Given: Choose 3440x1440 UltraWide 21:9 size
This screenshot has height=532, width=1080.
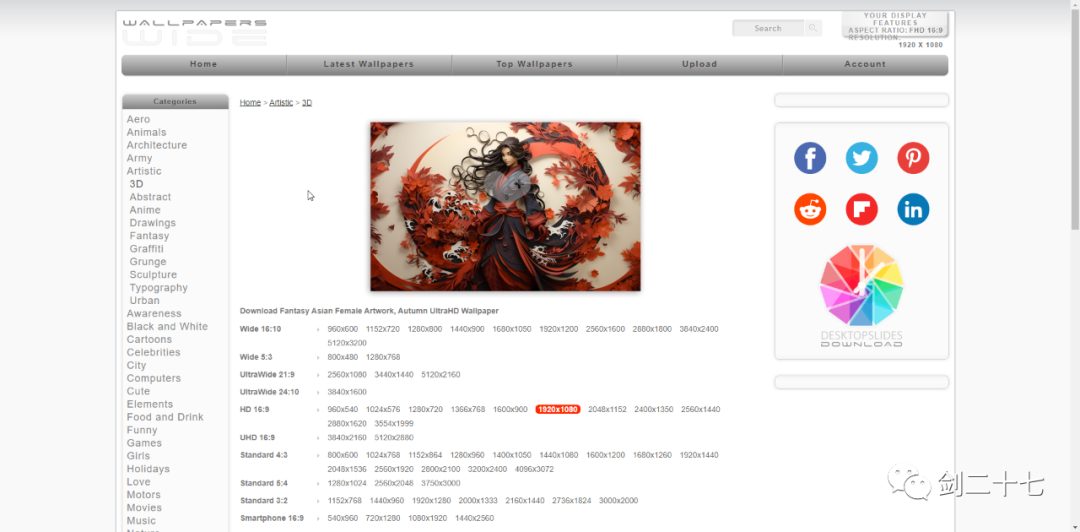Looking at the screenshot, I should tap(394, 375).
